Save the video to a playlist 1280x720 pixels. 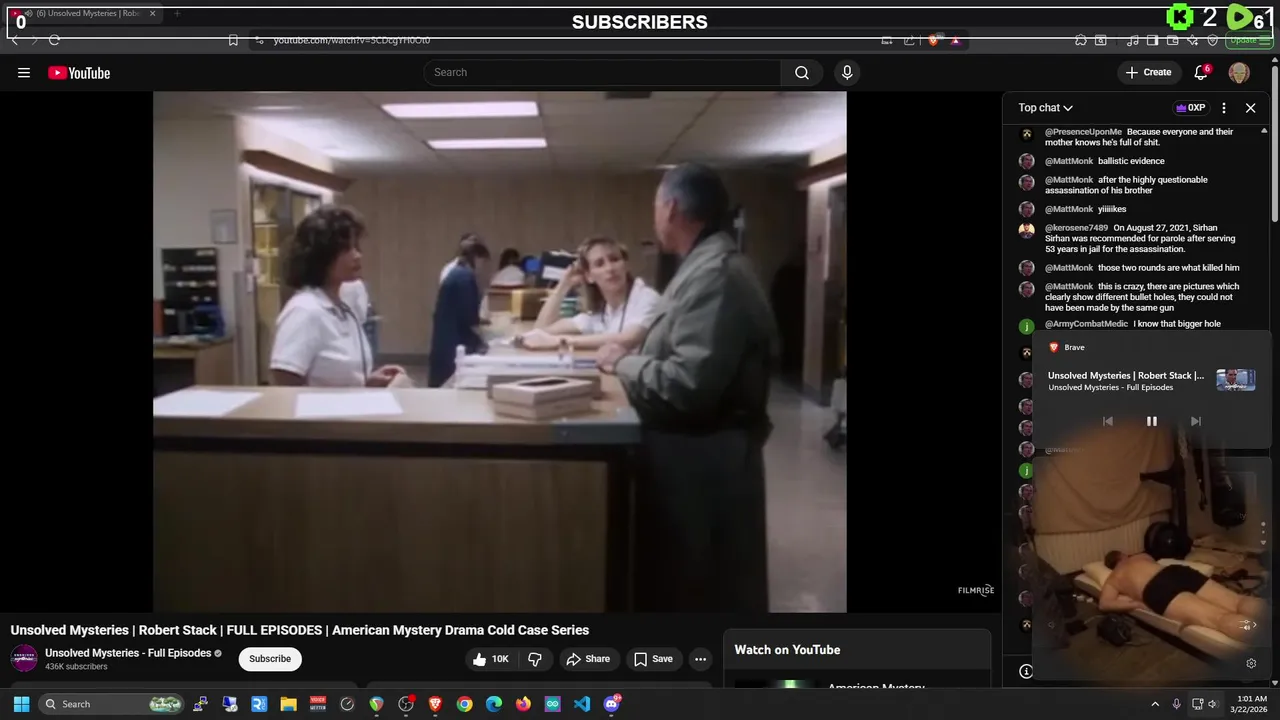653,659
